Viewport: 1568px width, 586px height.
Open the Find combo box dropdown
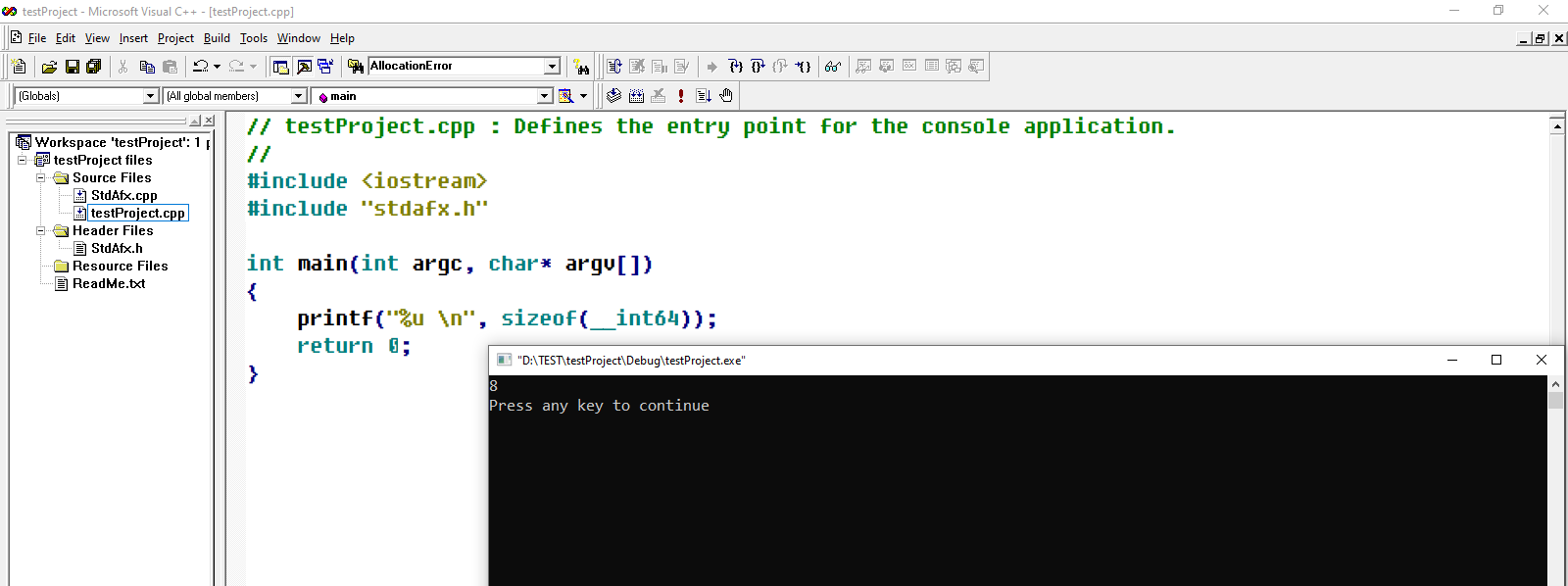click(552, 67)
